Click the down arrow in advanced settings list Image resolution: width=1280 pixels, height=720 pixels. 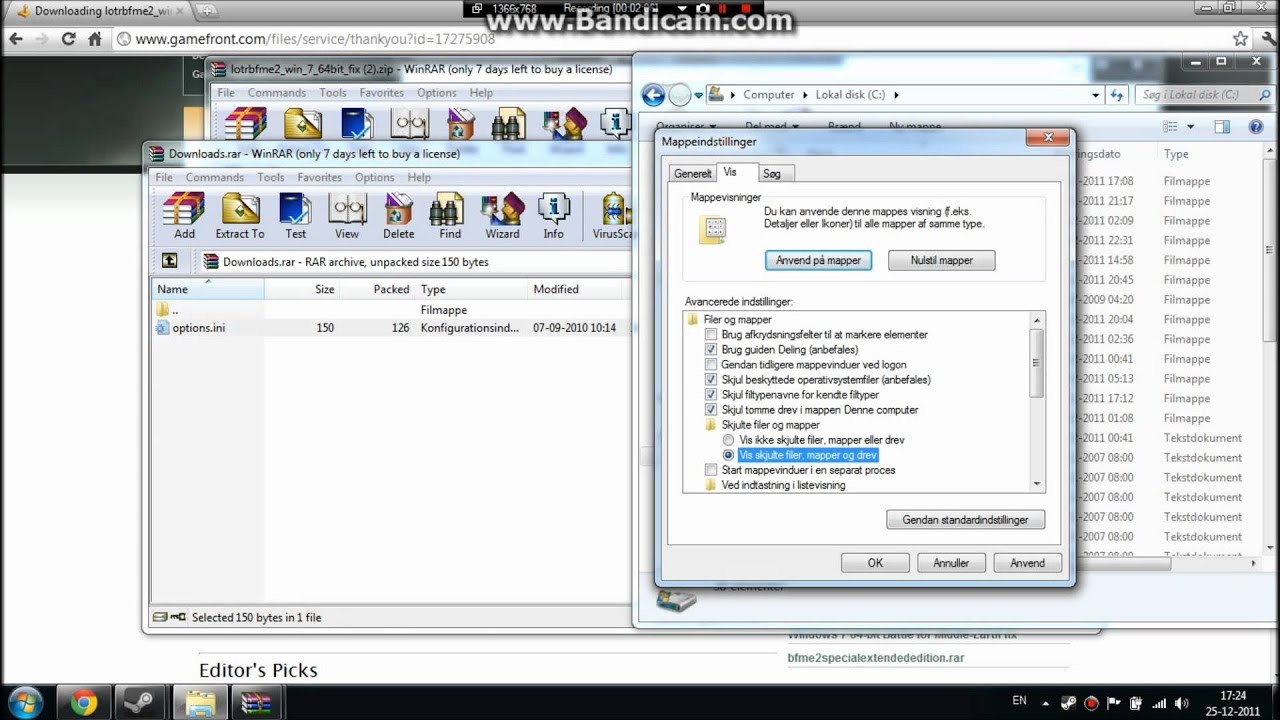pos(1037,484)
